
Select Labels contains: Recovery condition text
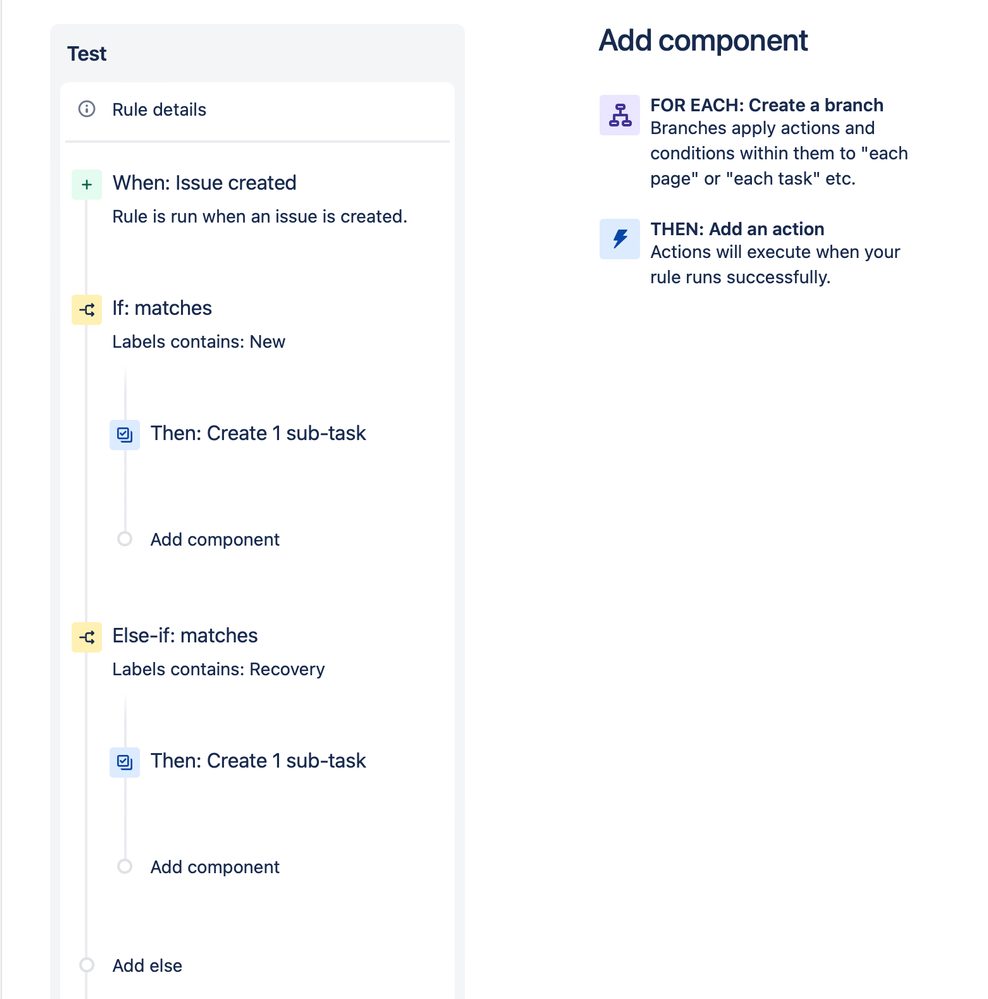click(x=218, y=669)
